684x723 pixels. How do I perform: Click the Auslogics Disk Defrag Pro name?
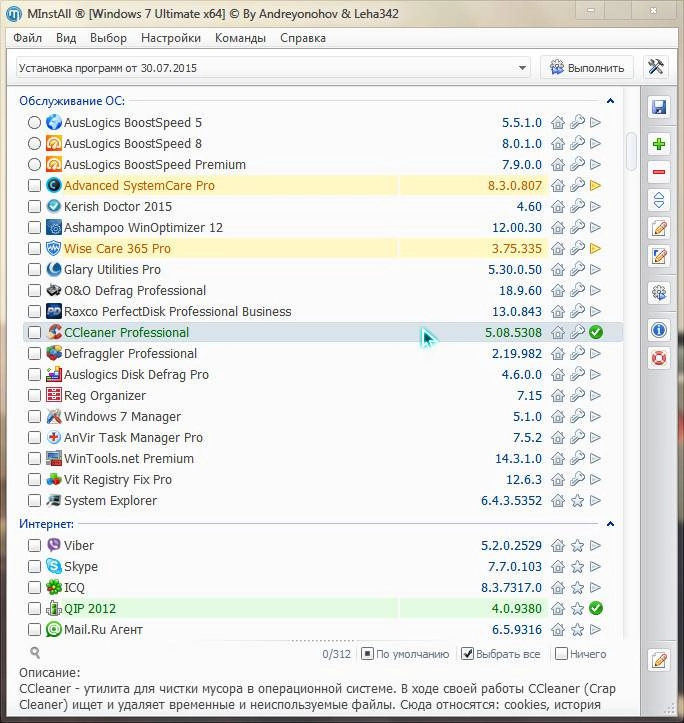tap(136, 374)
